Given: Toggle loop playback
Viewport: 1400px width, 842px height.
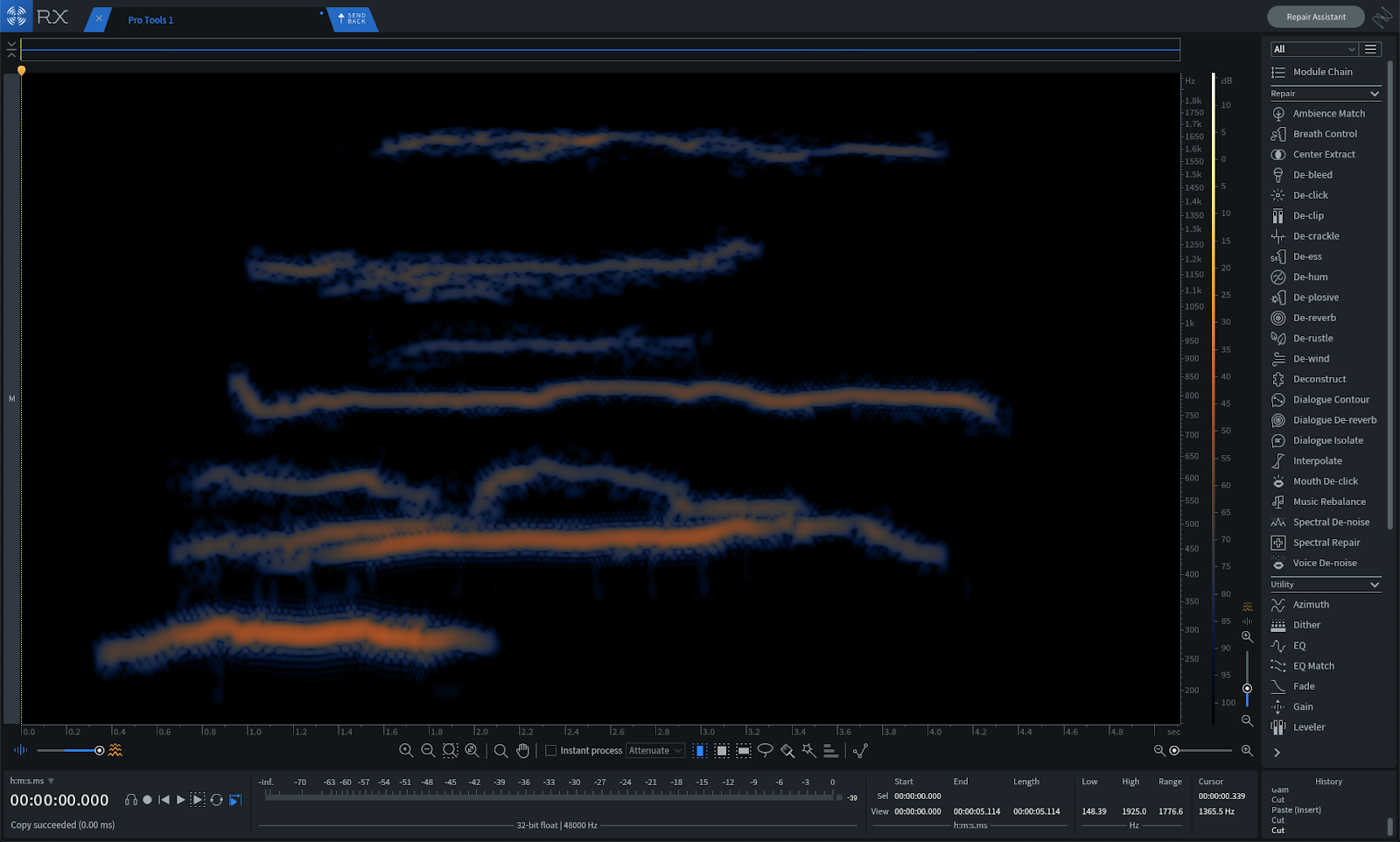Looking at the screenshot, I should click(x=216, y=800).
